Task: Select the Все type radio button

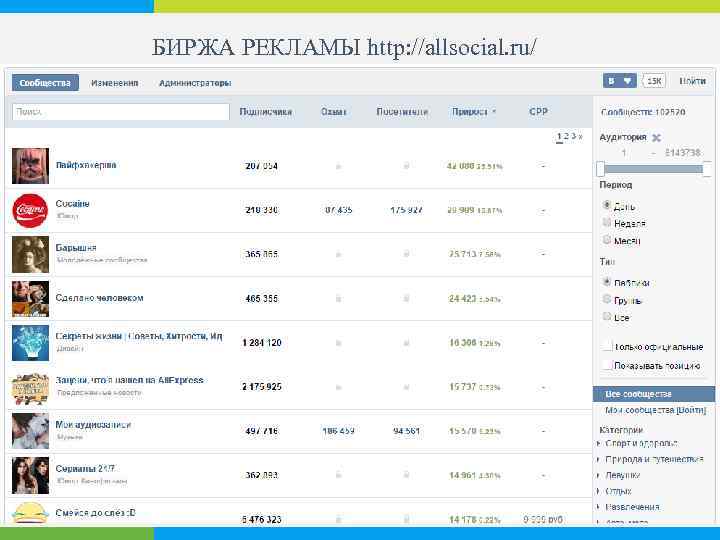Action: (x=607, y=316)
